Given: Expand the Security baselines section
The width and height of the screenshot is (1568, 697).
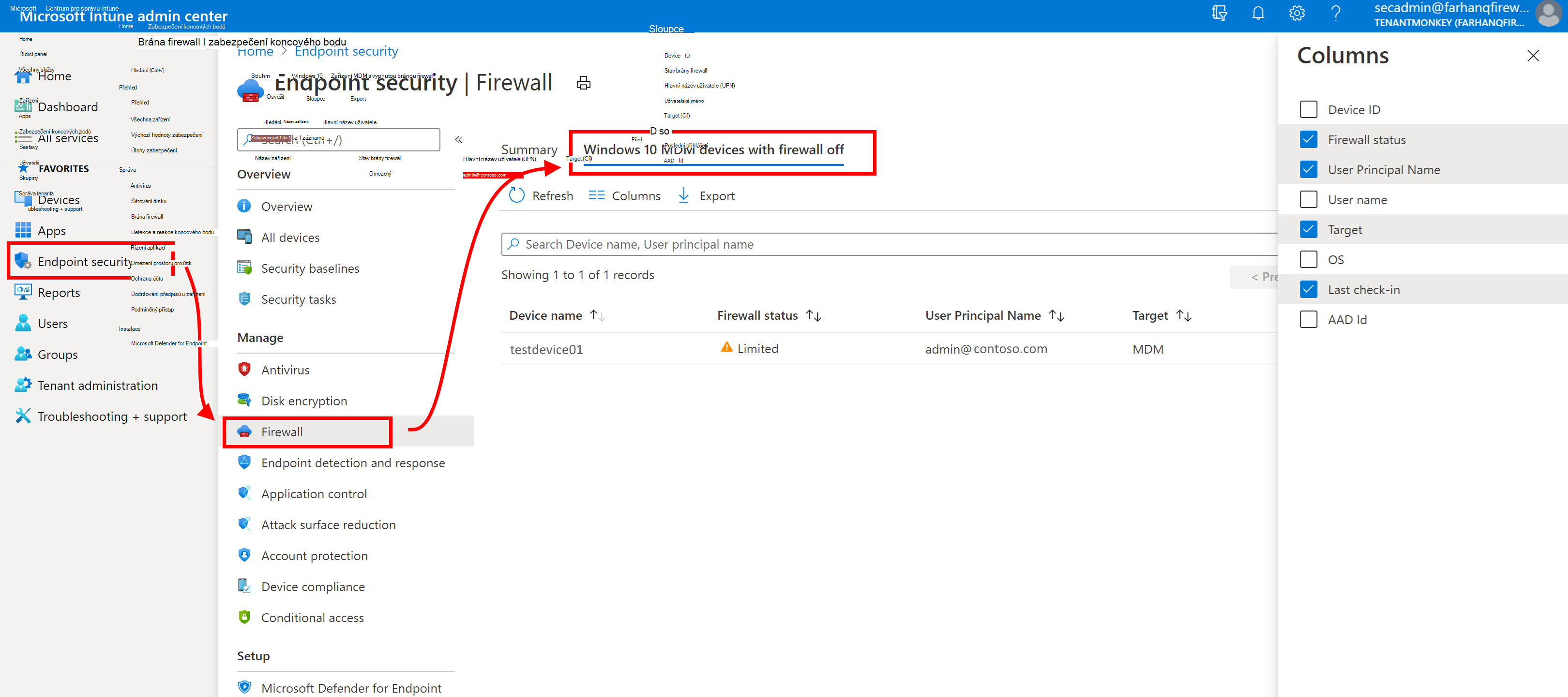Looking at the screenshot, I should (309, 268).
